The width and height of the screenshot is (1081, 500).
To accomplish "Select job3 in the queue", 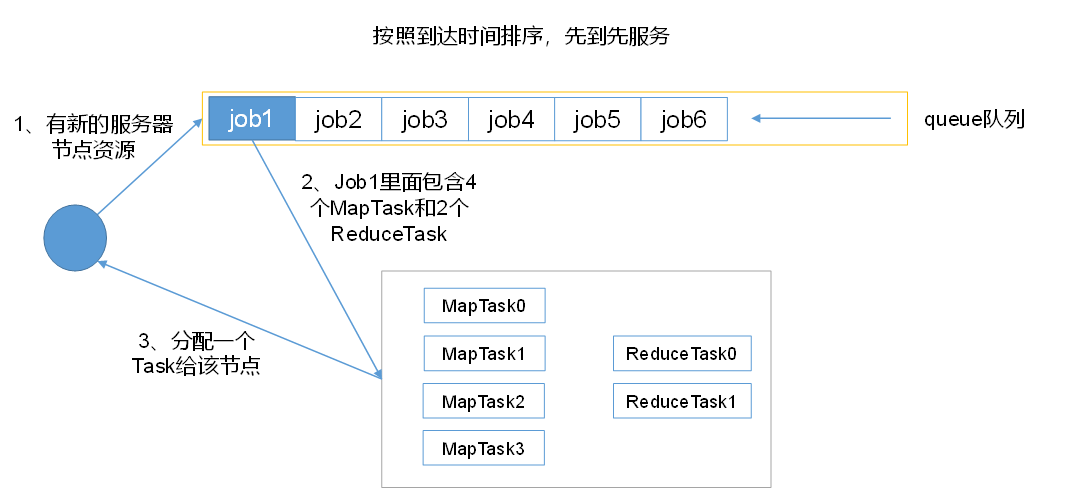I will (x=425, y=119).
